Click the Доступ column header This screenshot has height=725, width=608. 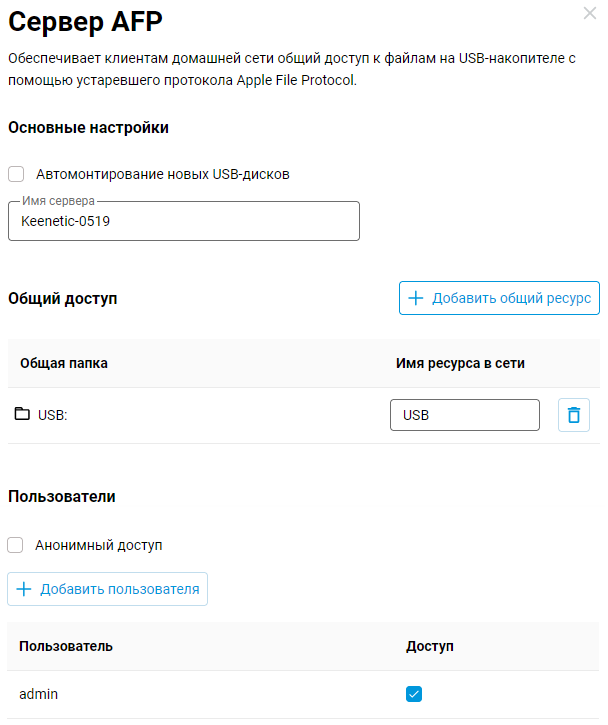[x=430, y=646]
